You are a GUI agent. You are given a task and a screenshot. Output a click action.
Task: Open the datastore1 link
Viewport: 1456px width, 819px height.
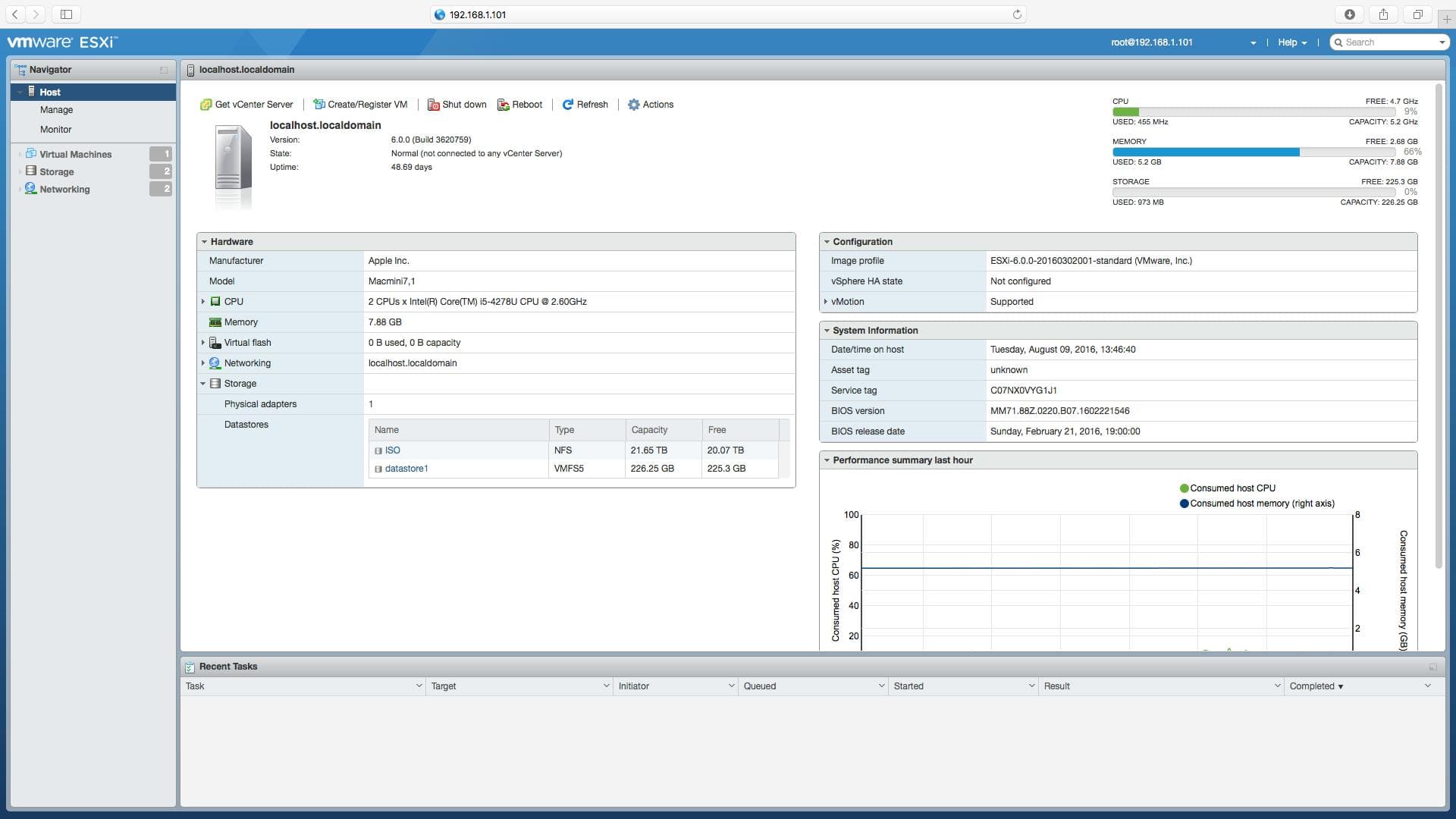(407, 468)
